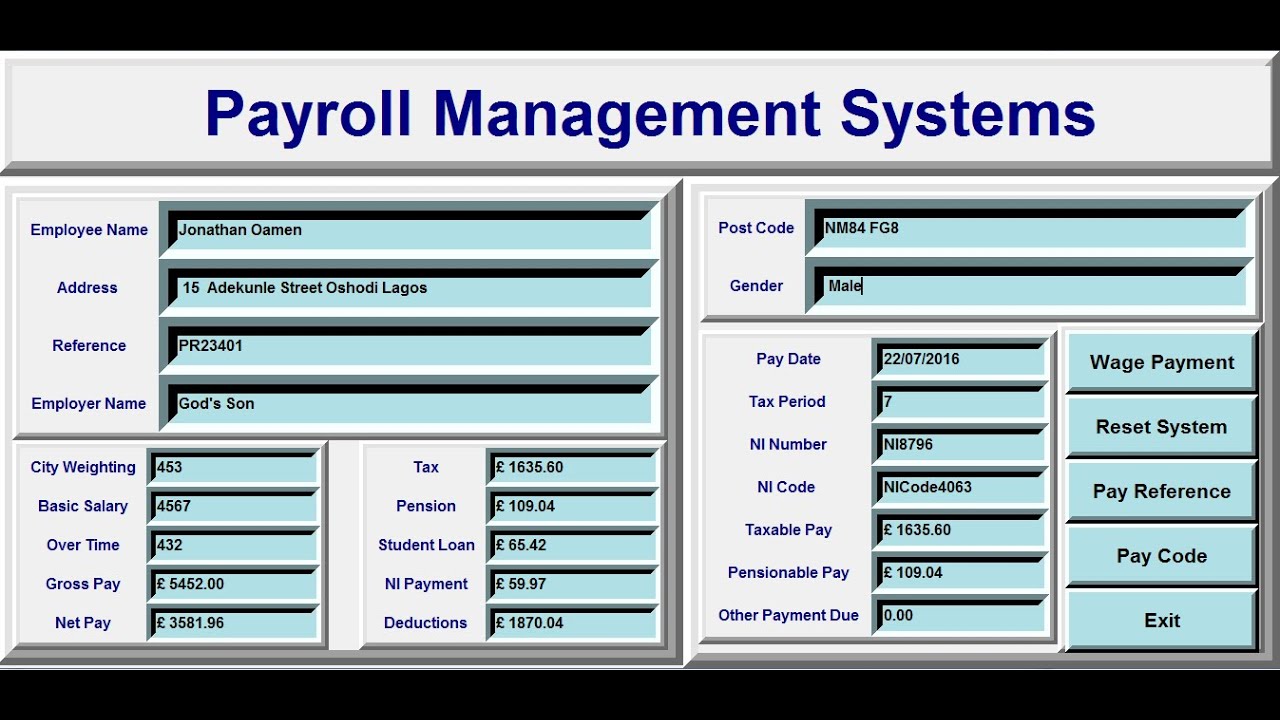Click the Wage Payment button
The height and width of the screenshot is (720, 1280).
(1162, 362)
